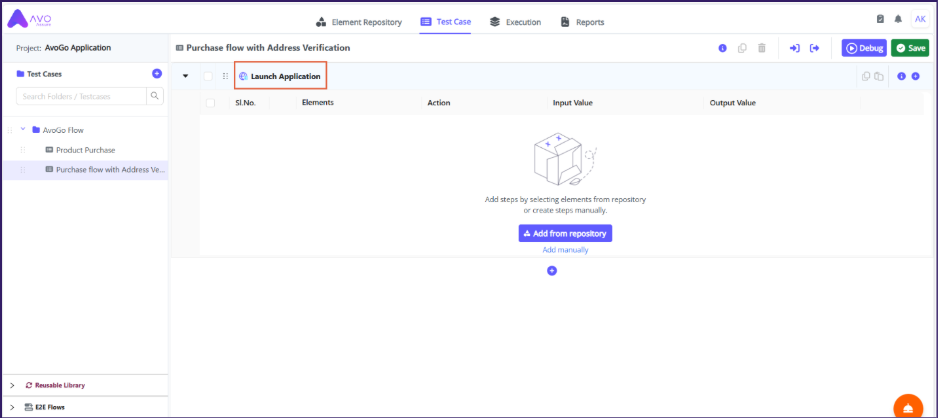Click the Add from repository button
This screenshot has height=418, width=939.
click(x=564, y=233)
